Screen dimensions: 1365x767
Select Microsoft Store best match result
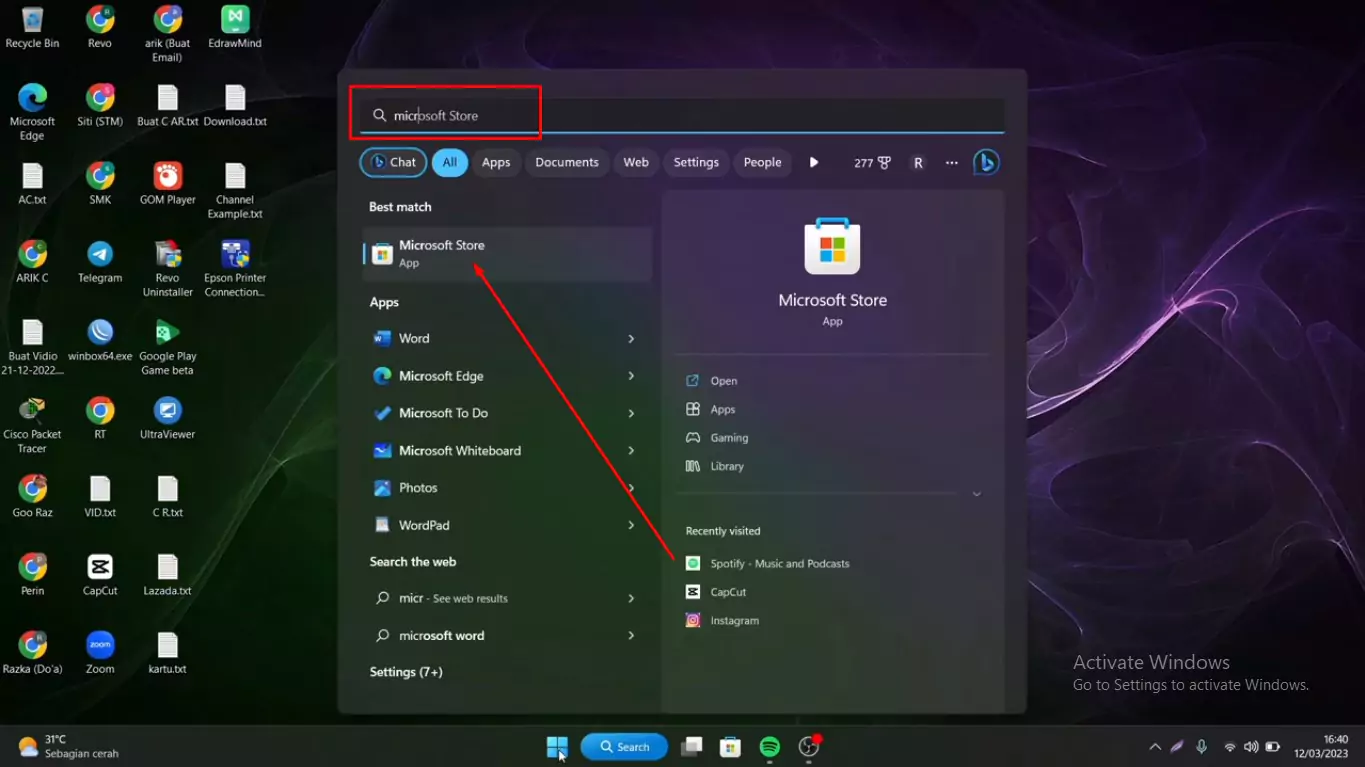507,254
